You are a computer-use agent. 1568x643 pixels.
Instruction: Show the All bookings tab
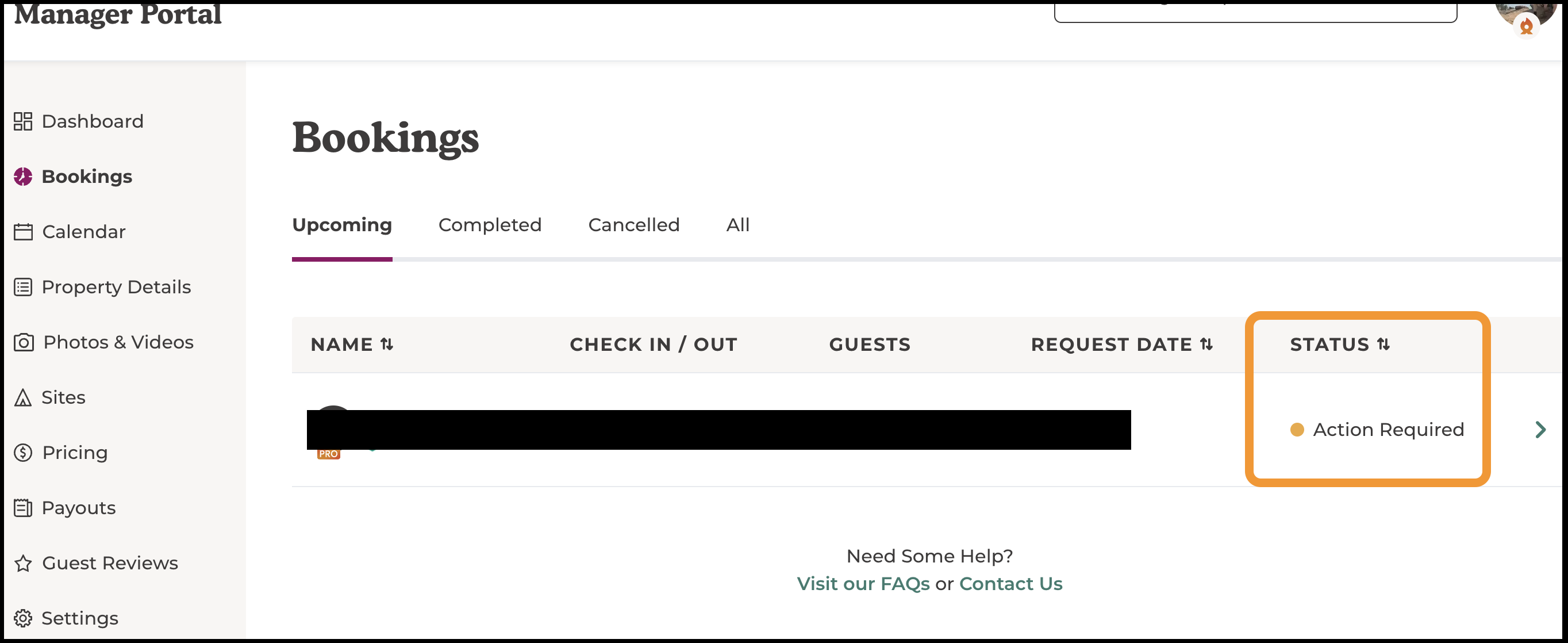[738, 225]
